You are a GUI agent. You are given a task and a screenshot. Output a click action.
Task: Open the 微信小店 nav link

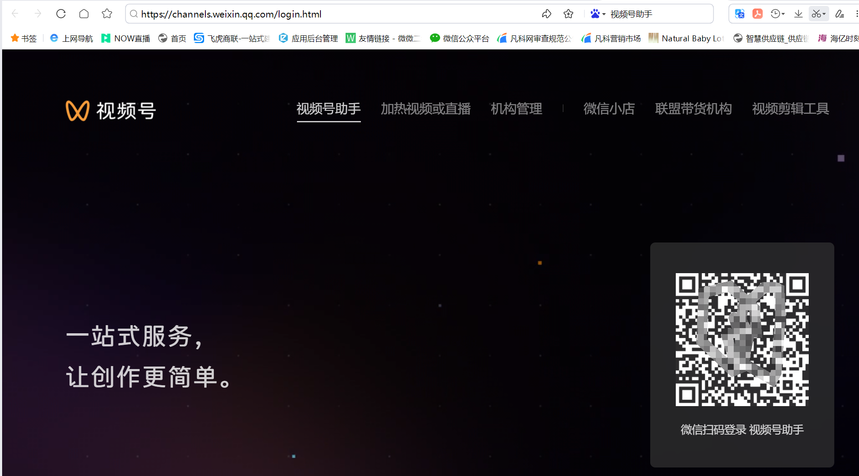click(x=609, y=109)
